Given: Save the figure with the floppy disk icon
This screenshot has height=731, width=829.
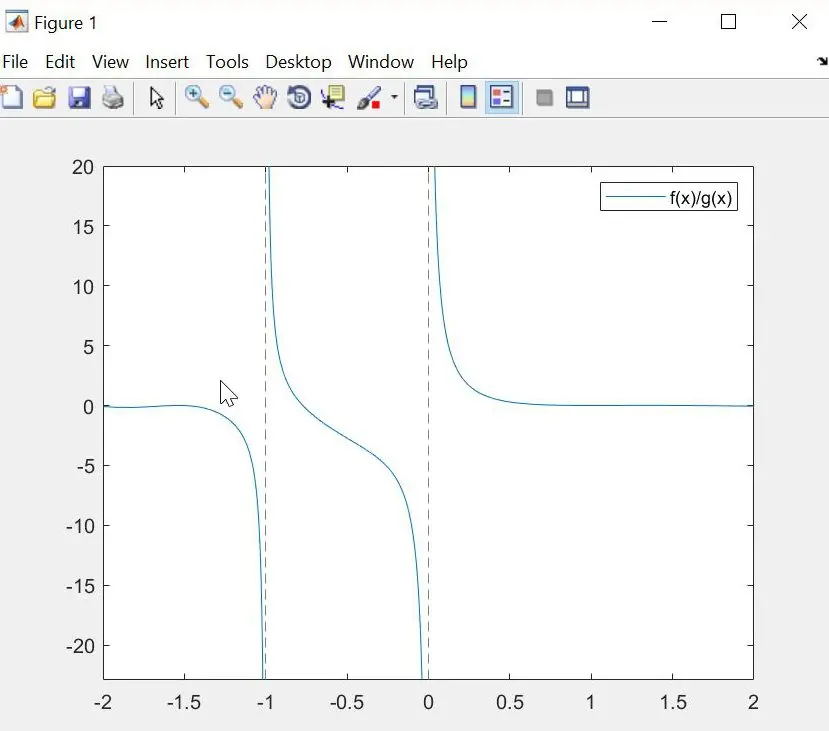Looking at the screenshot, I should click(x=79, y=97).
